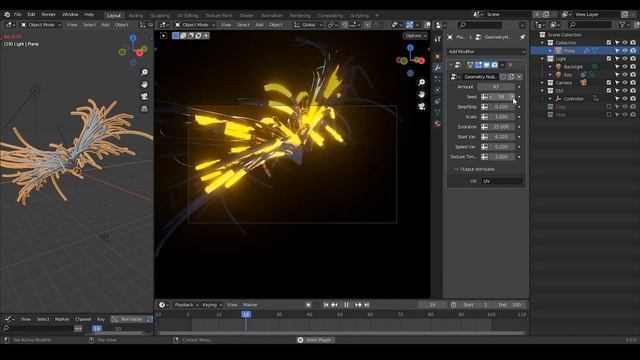Hide the Key light with its eye icon
Viewport: 640px width, 360px height.
click(625, 75)
